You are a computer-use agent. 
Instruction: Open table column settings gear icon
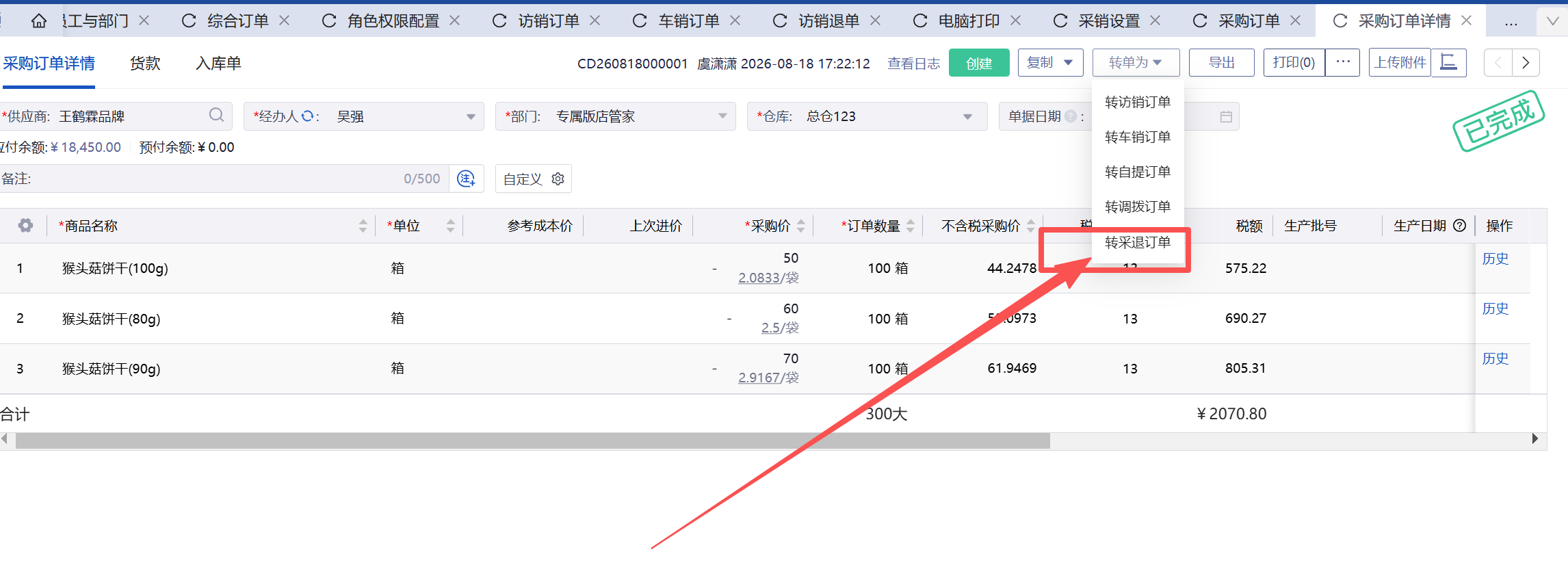(25, 226)
